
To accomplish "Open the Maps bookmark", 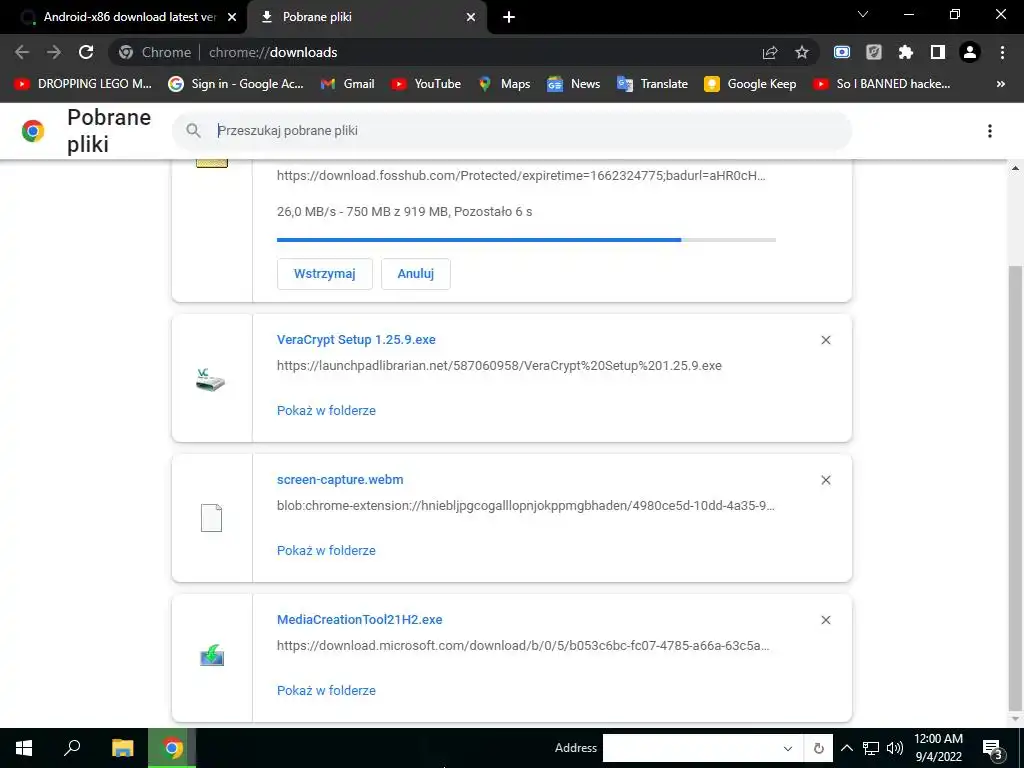I will tap(504, 84).
